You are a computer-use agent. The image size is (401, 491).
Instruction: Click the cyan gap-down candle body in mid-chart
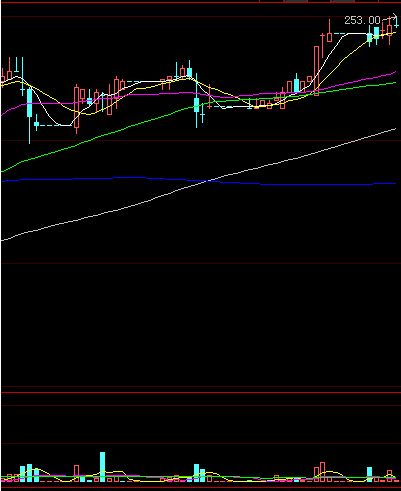pyautogui.click(x=197, y=105)
